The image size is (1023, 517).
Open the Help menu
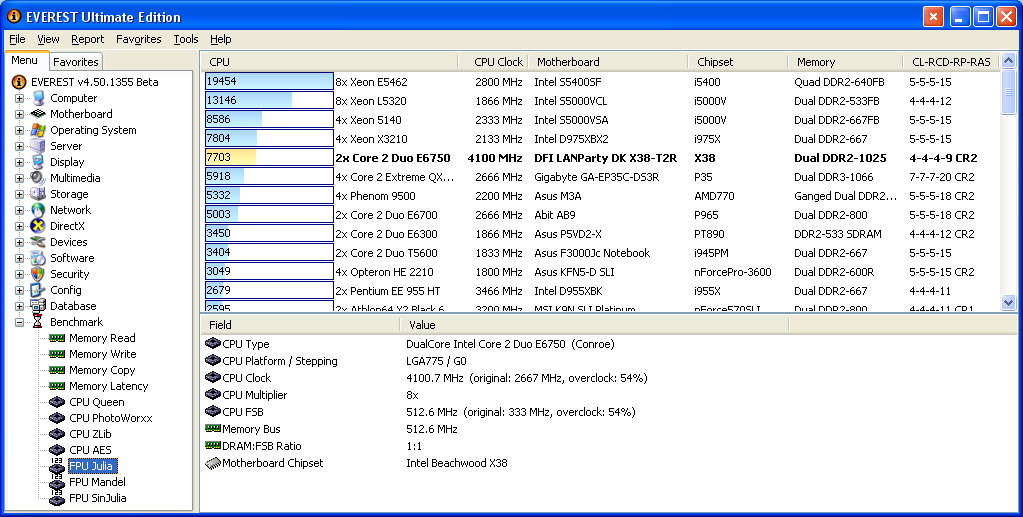pos(221,39)
